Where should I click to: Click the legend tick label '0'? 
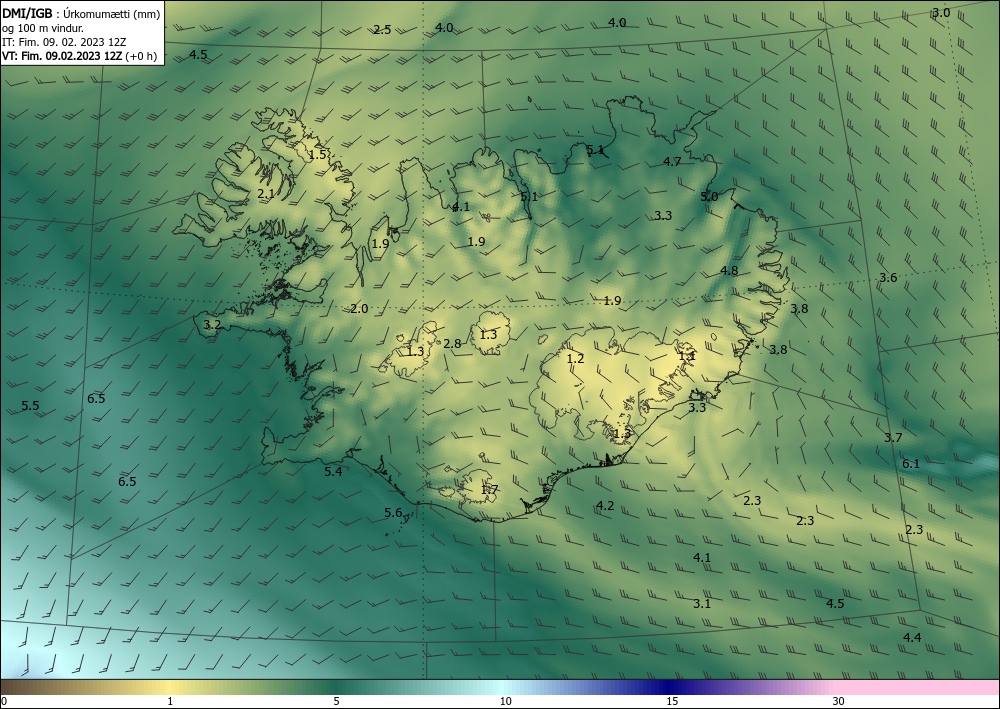point(4,702)
